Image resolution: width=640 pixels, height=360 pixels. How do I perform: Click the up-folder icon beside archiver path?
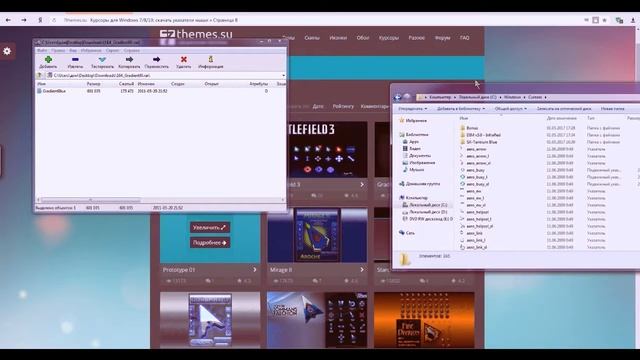40,76
